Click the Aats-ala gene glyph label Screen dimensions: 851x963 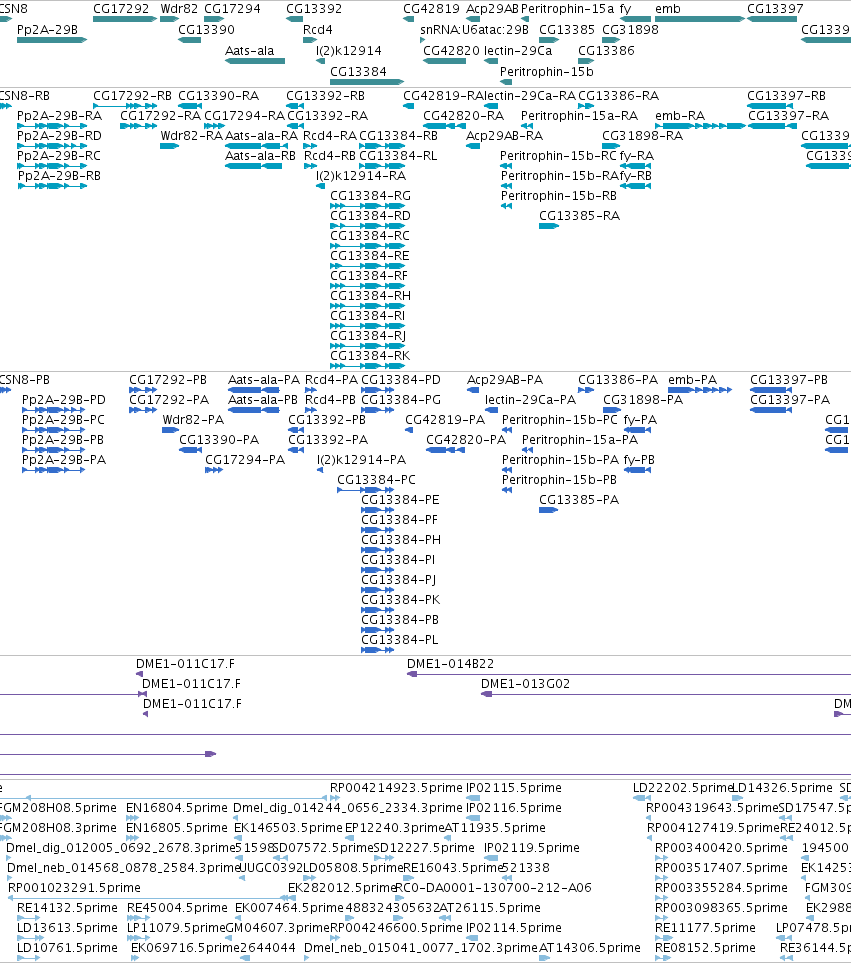point(249,50)
